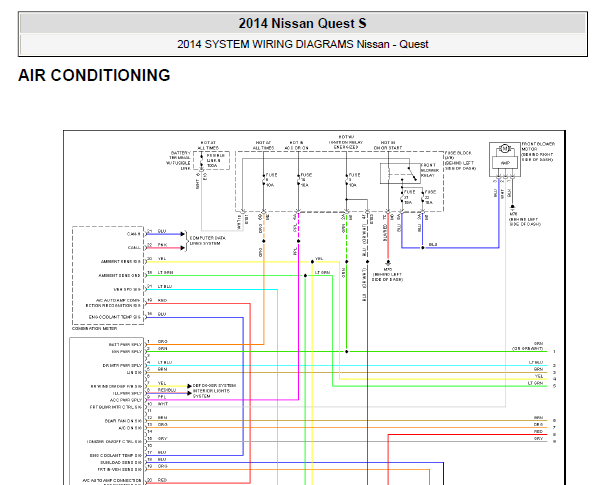Click the "AIR CONDITIONING" section heading
The width and height of the screenshot is (602, 485).
point(94,75)
